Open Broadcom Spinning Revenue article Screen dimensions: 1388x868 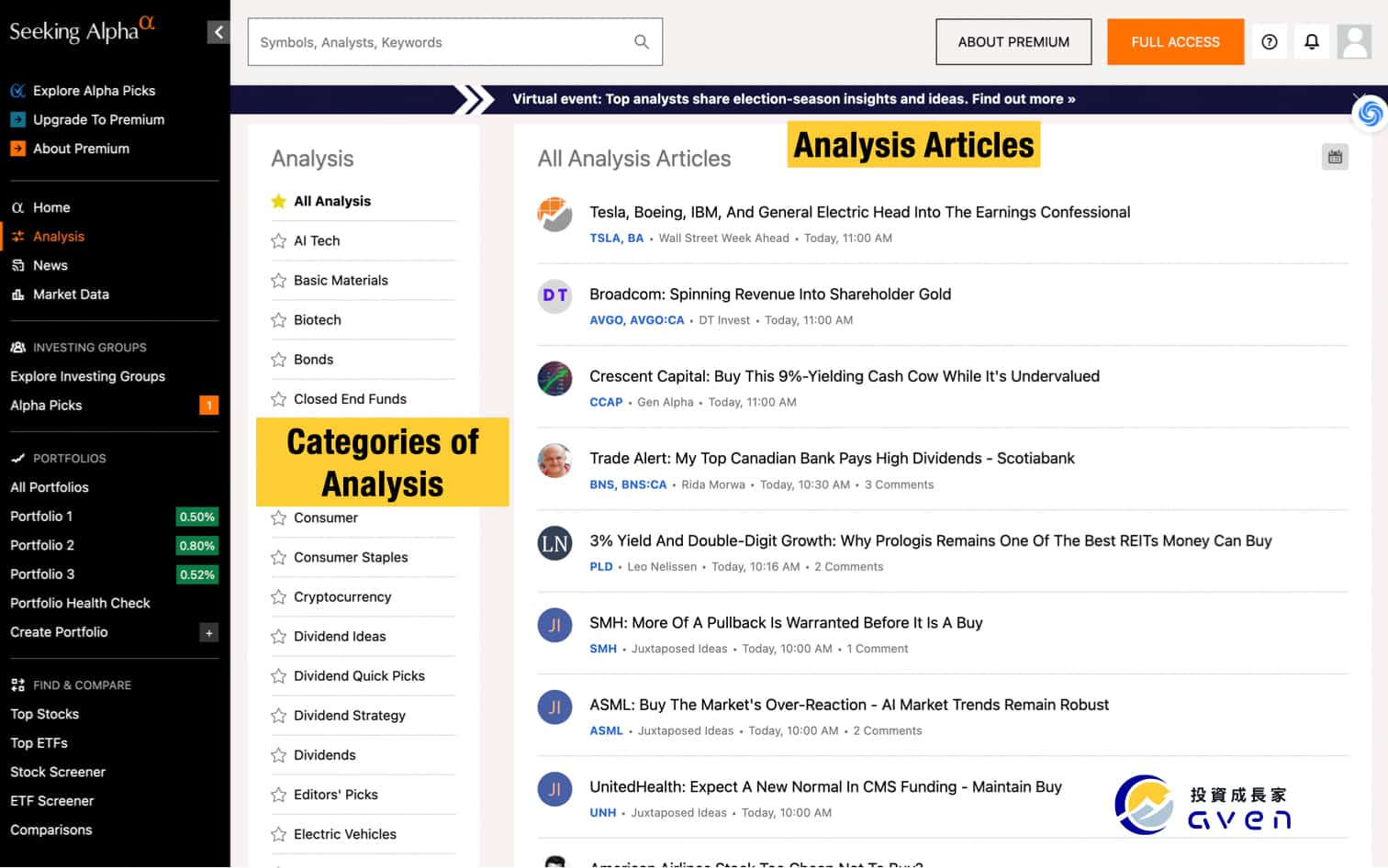tap(770, 294)
